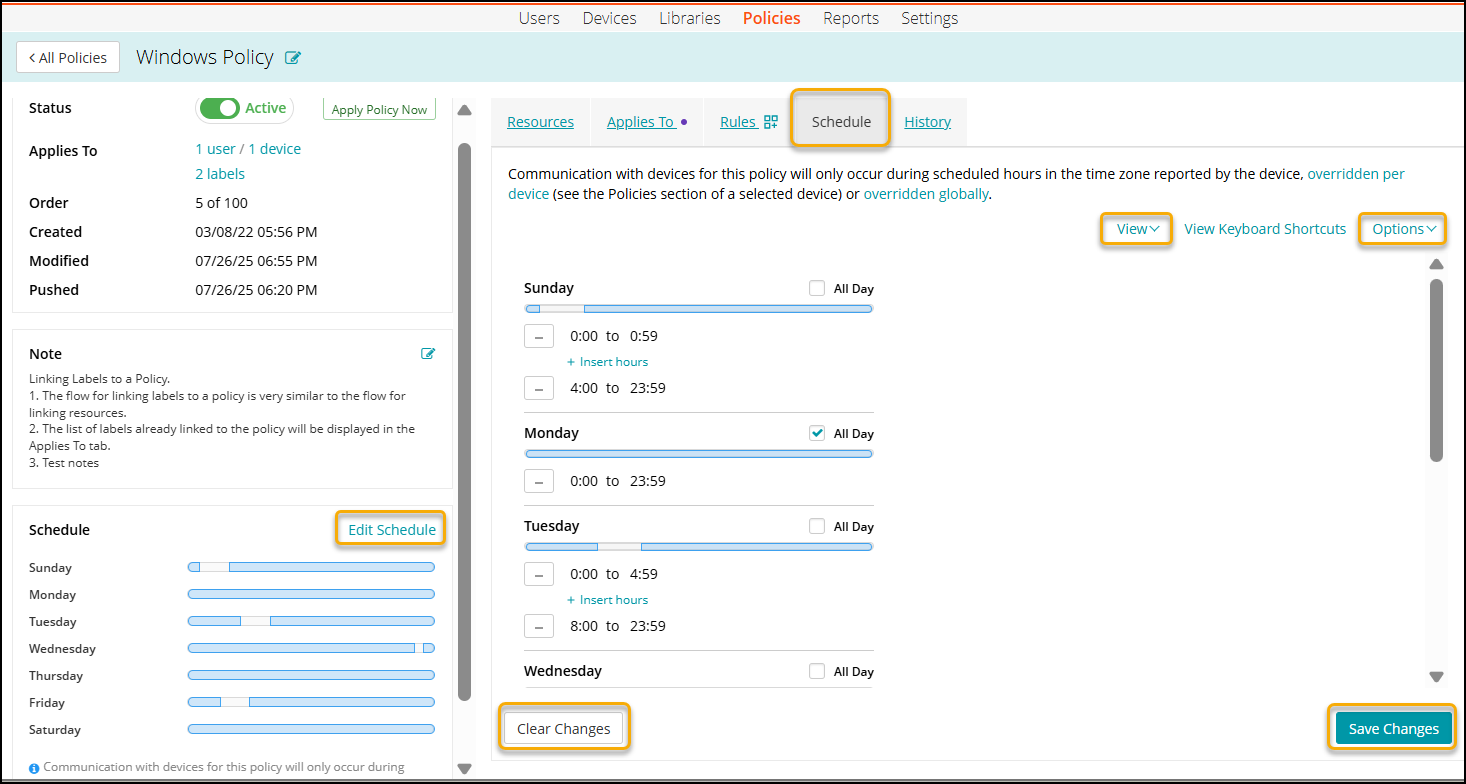Expand the Options dropdown menu
This screenshot has width=1466, height=784.
tap(1403, 229)
